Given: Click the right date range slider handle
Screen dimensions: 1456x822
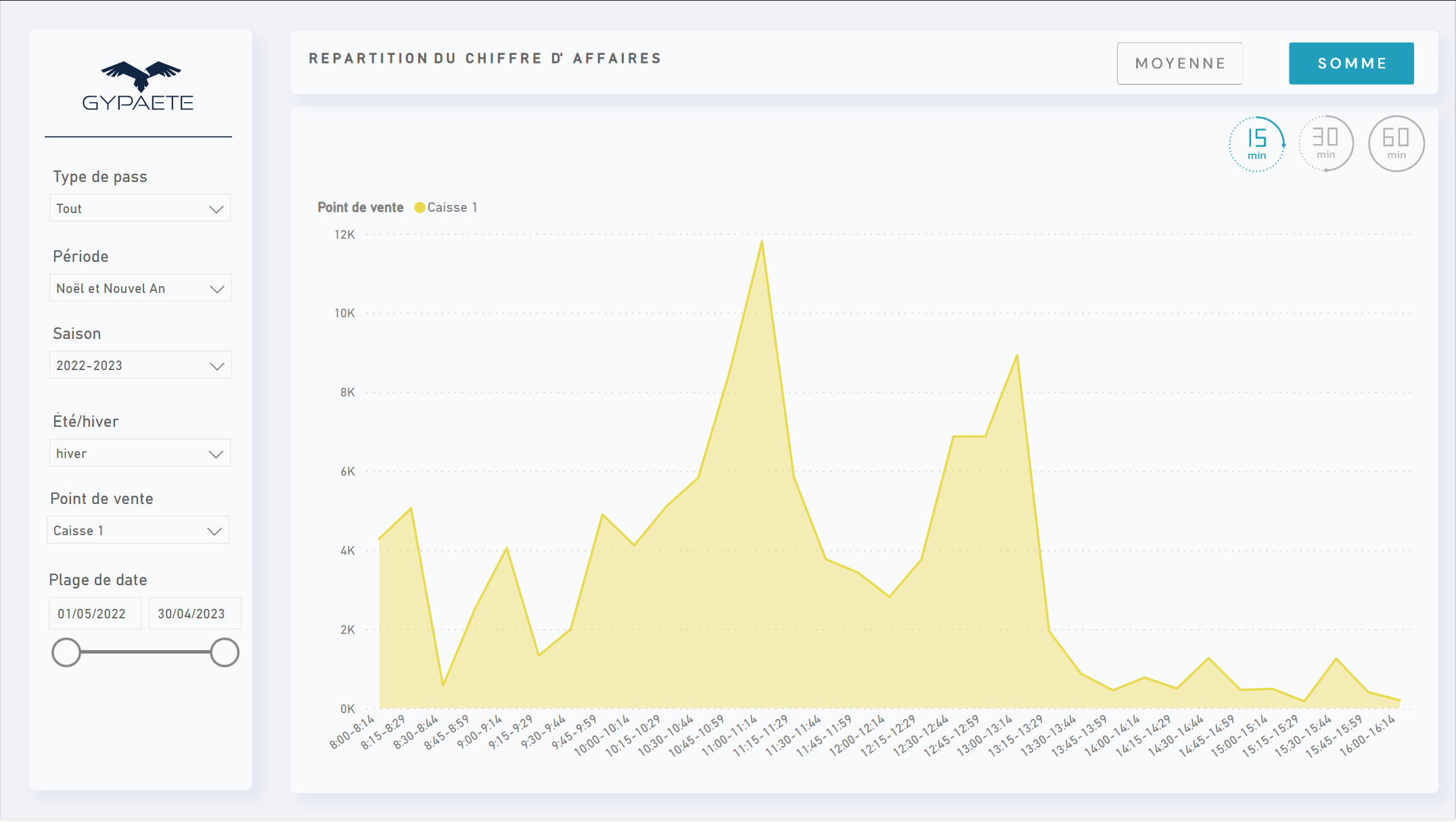Looking at the screenshot, I should 225,652.
